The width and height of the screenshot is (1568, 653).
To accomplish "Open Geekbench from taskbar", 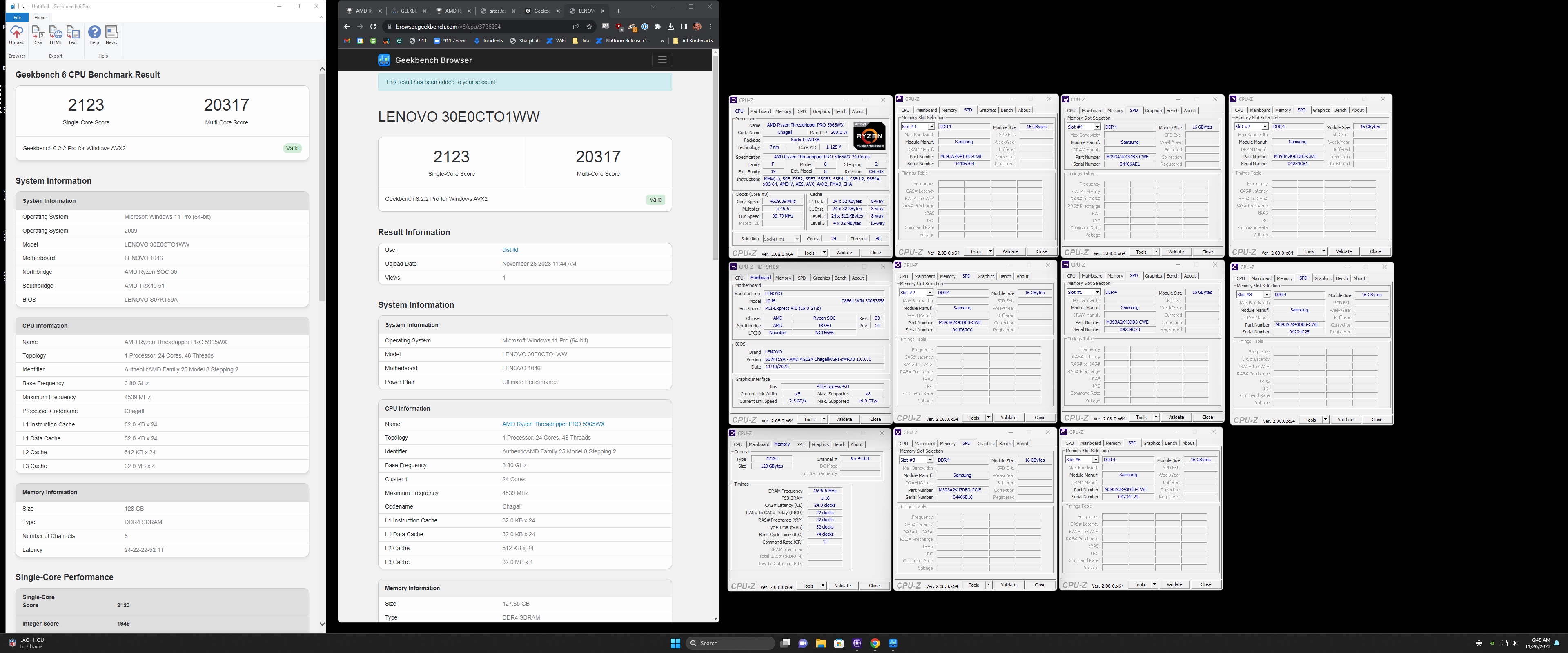I will pos(893,643).
